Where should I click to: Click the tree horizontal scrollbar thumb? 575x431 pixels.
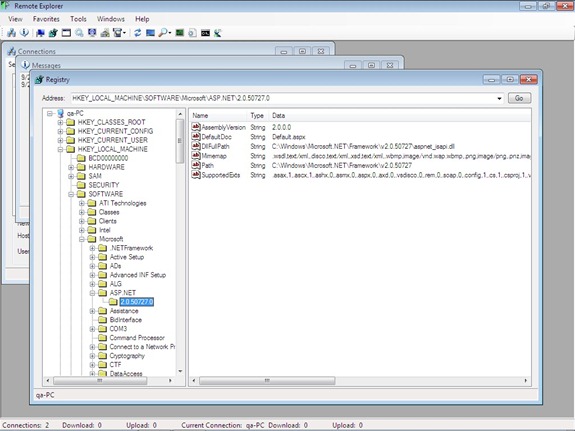100,381
